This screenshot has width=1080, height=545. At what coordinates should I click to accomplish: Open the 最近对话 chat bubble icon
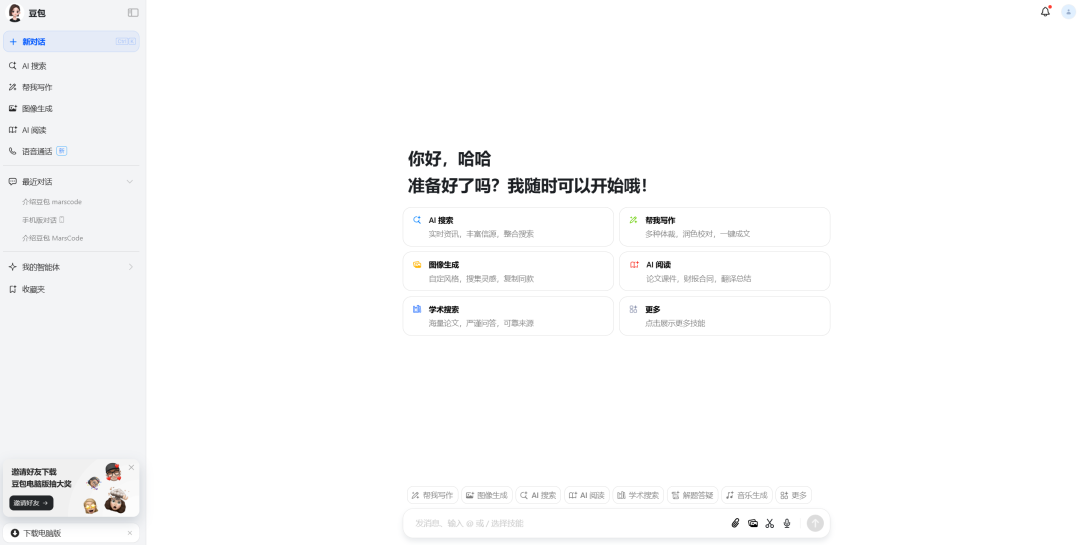(x=12, y=182)
